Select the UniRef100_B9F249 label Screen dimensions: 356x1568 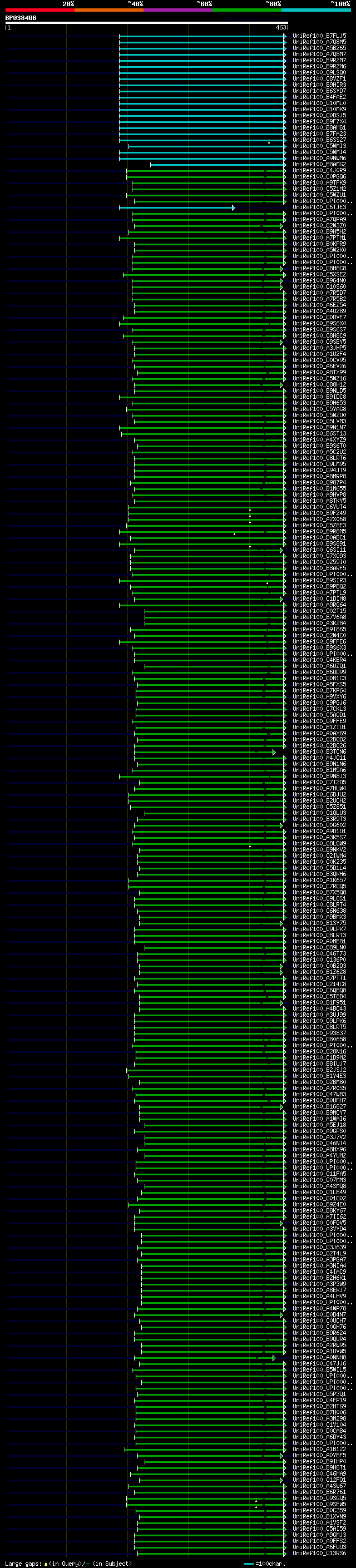tap(319, 513)
